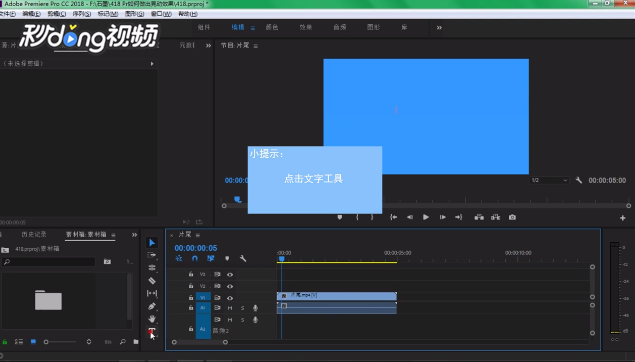Select the Razor tool

(152, 281)
